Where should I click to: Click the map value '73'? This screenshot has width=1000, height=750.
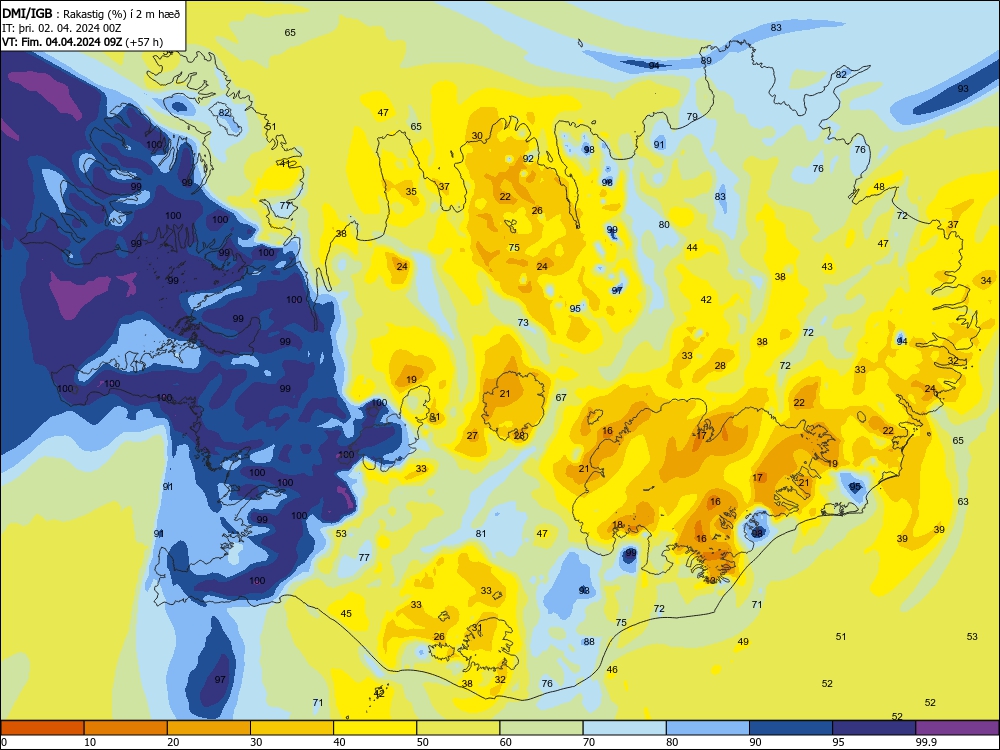coord(523,323)
